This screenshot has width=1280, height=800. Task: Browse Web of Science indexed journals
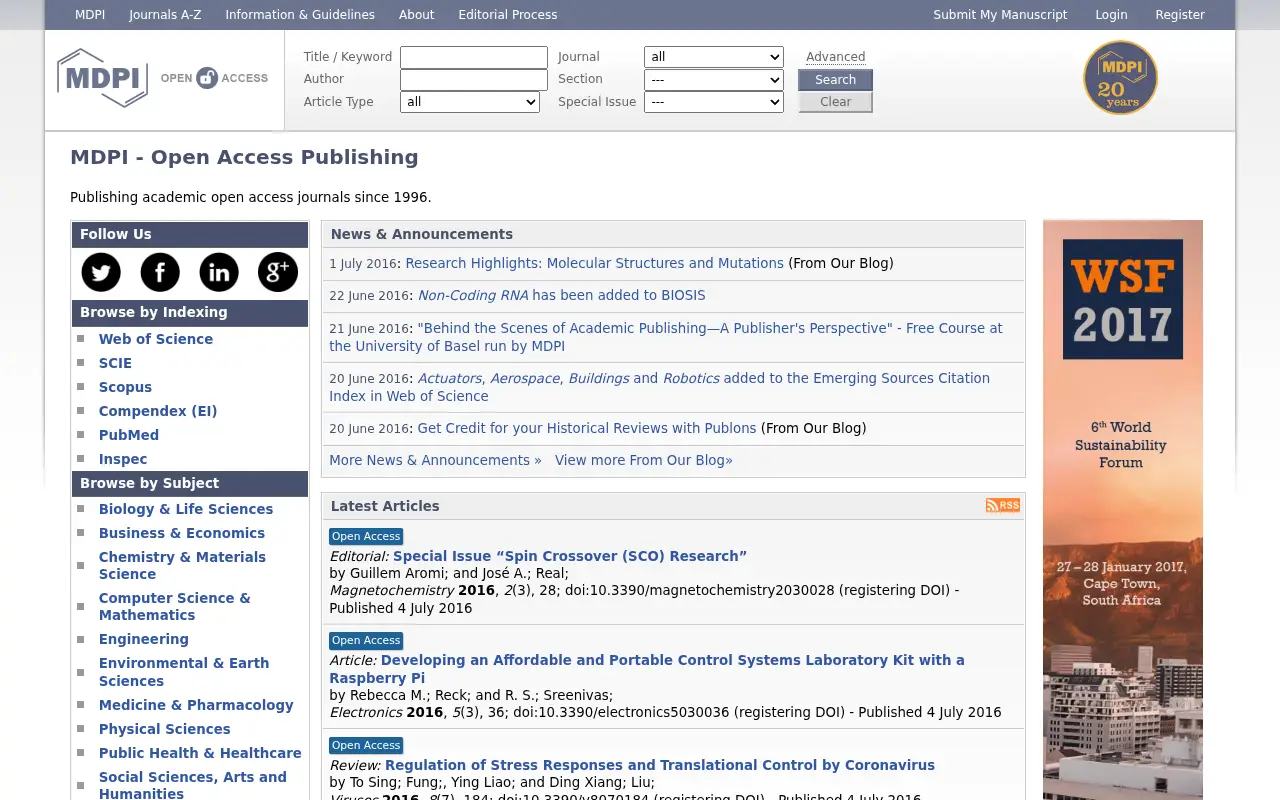pos(156,339)
